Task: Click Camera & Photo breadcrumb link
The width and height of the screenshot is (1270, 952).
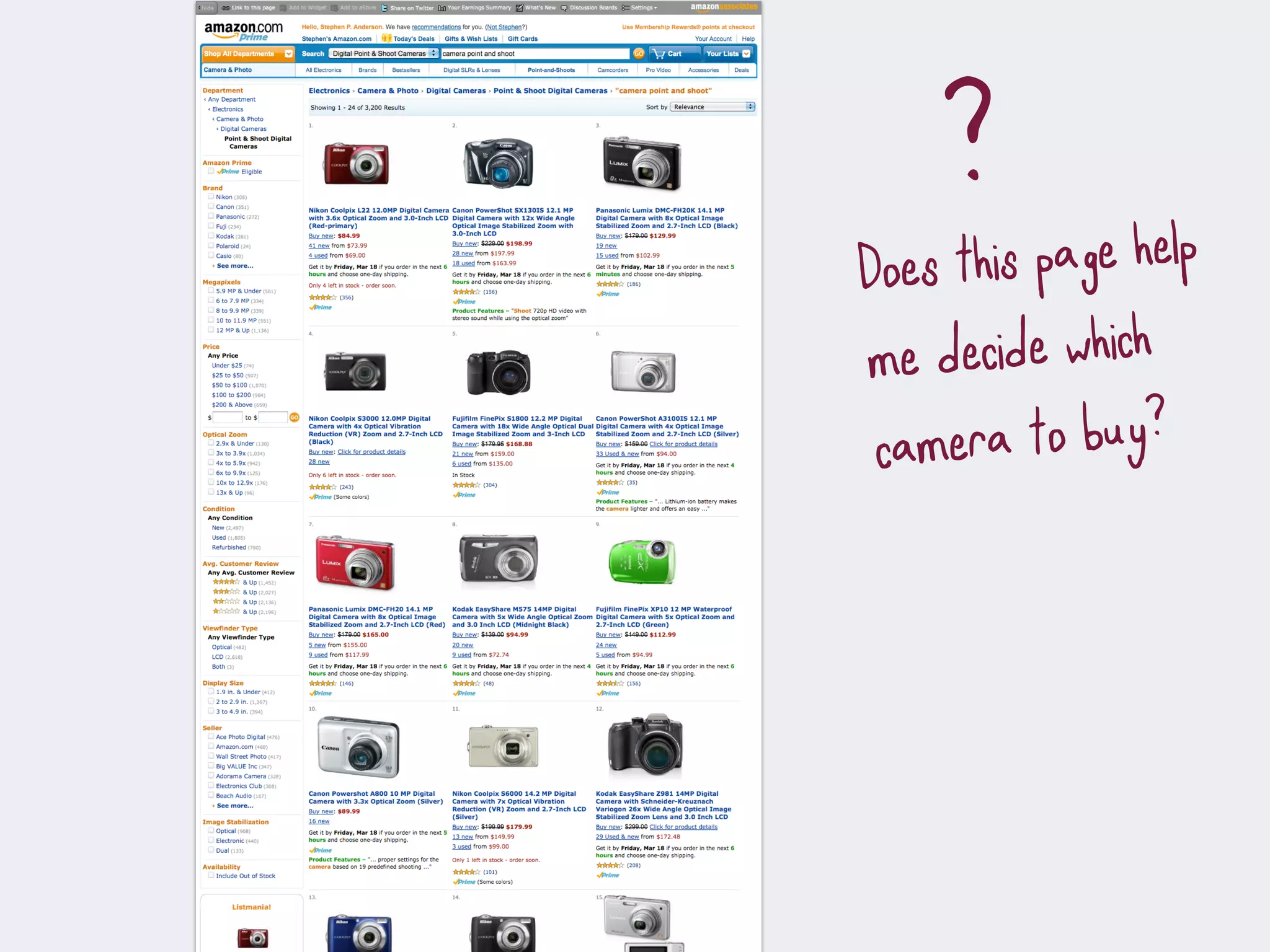Action: [x=388, y=91]
